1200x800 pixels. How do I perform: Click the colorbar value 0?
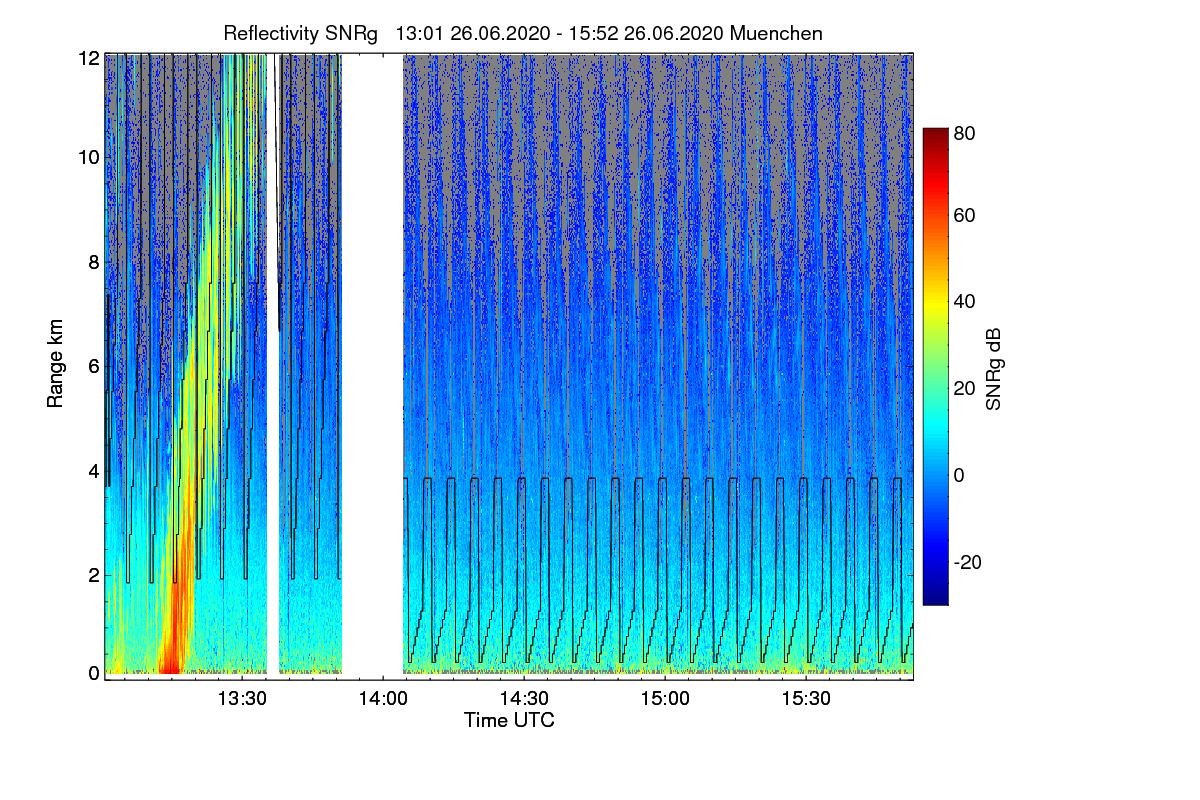pos(959,475)
